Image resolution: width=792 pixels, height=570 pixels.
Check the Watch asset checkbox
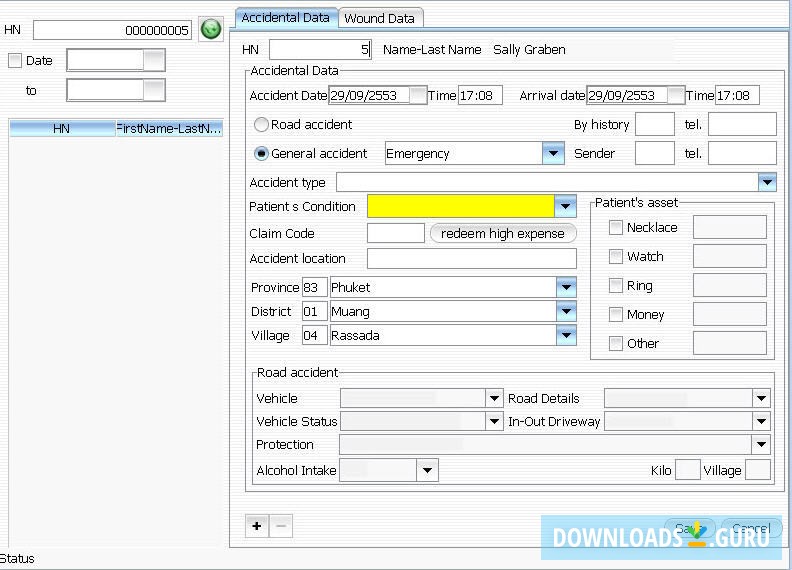pos(615,257)
